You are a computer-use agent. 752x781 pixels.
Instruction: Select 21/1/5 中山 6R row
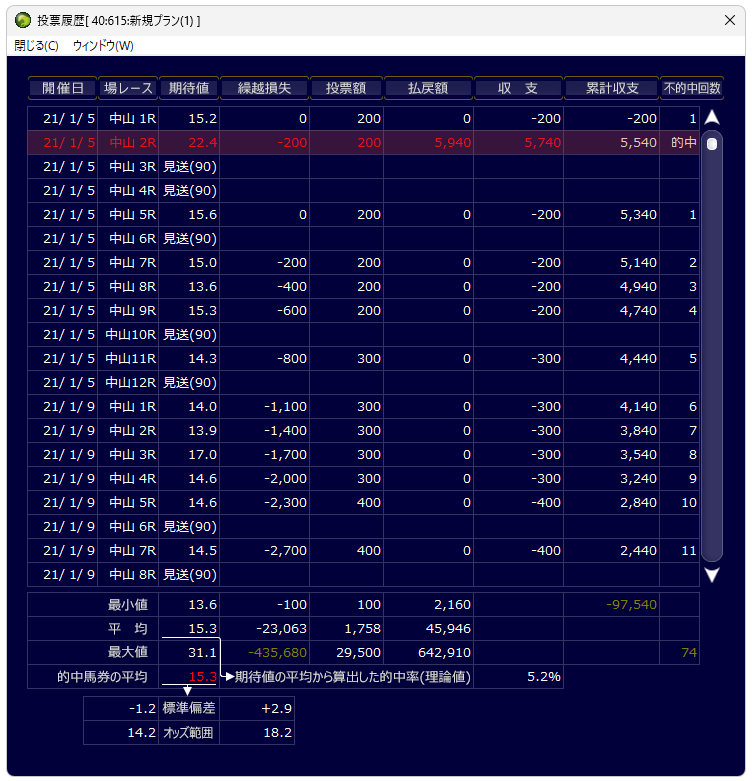coord(364,239)
